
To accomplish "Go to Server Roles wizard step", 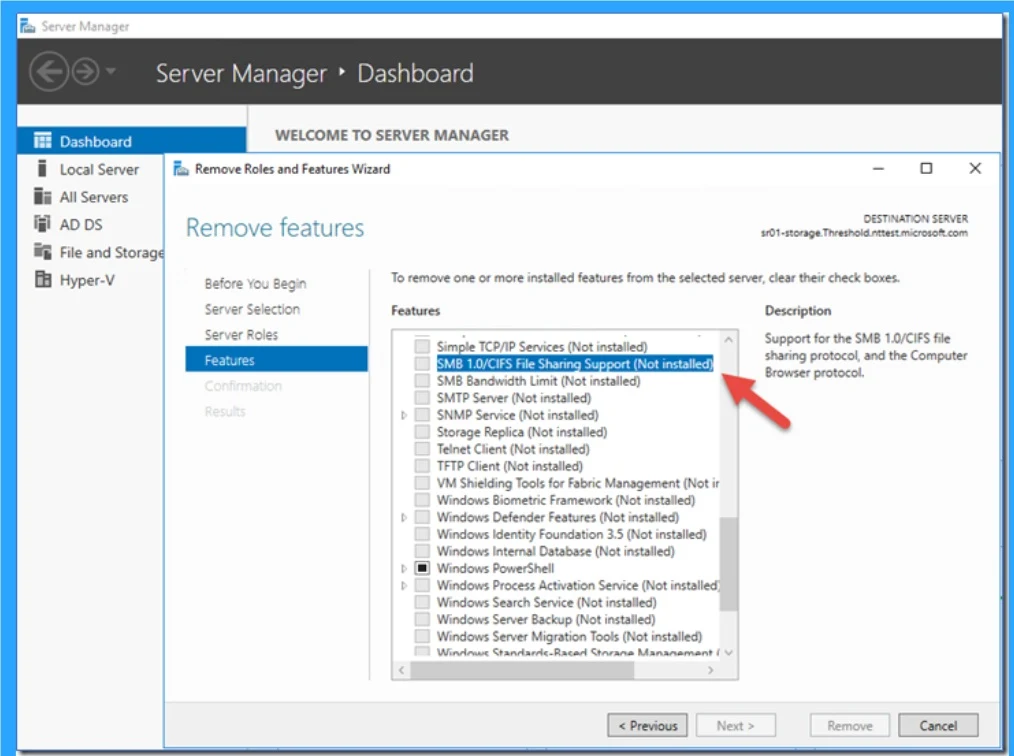I will 241,335.
